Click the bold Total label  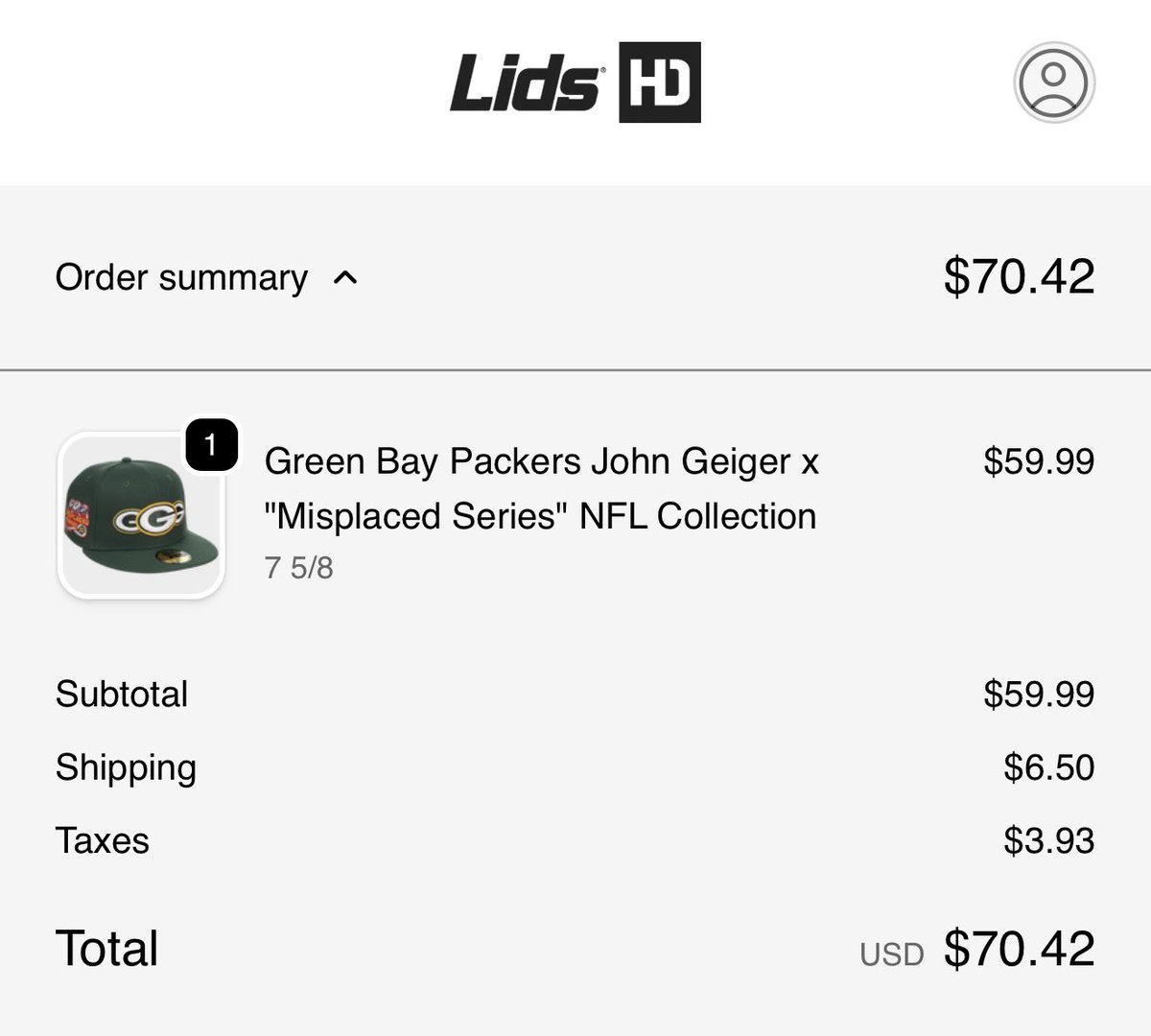106,948
